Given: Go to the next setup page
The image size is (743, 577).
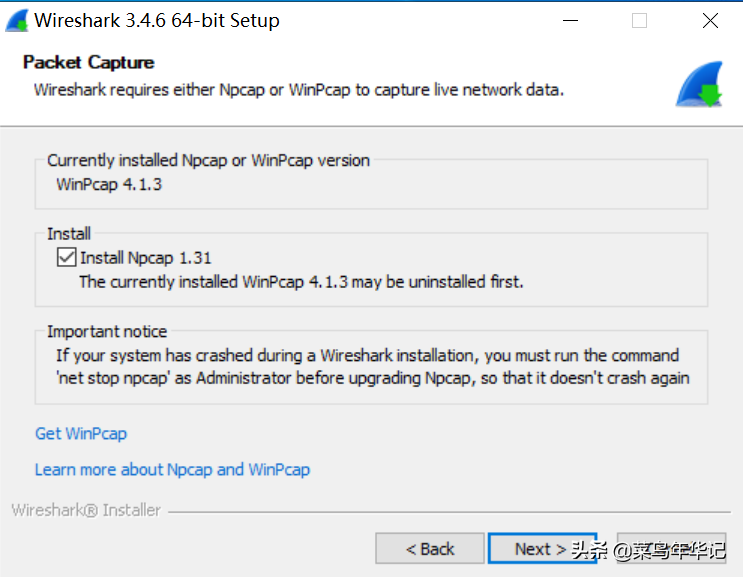Looking at the screenshot, I should pos(542,549).
